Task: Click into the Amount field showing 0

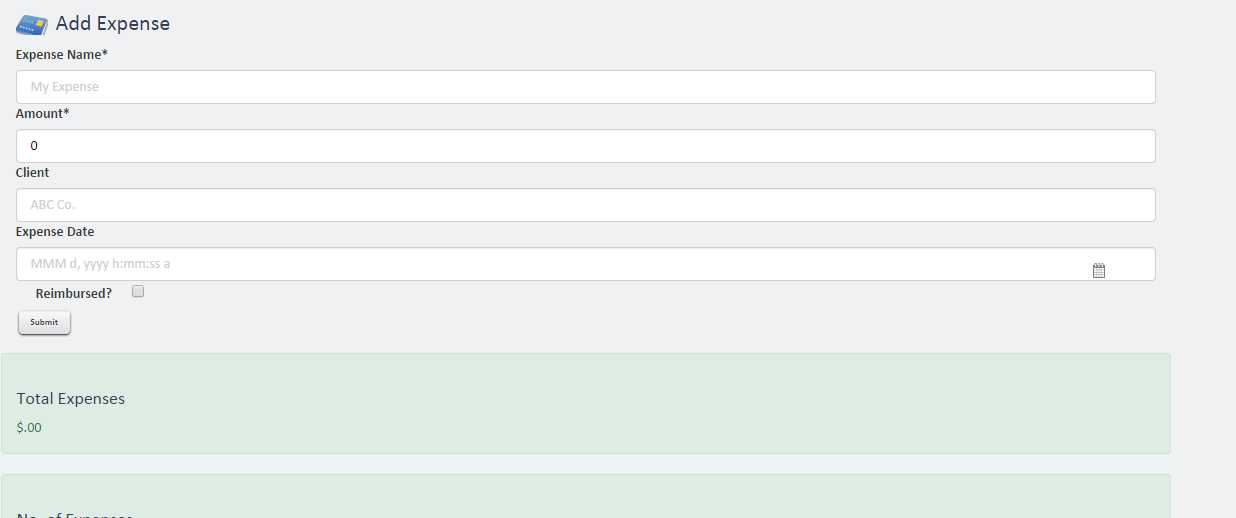Action: coord(585,146)
